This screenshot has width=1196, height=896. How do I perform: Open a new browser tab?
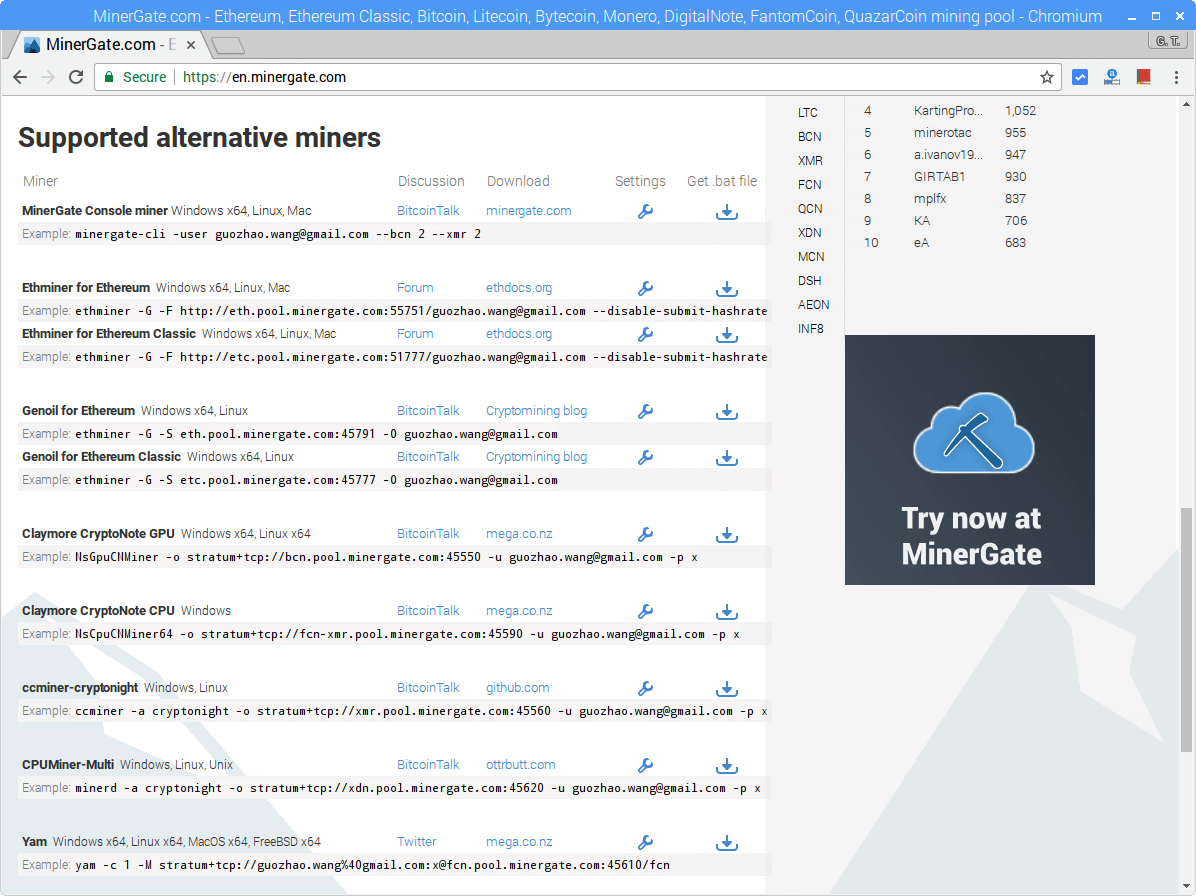(x=228, y=45)
